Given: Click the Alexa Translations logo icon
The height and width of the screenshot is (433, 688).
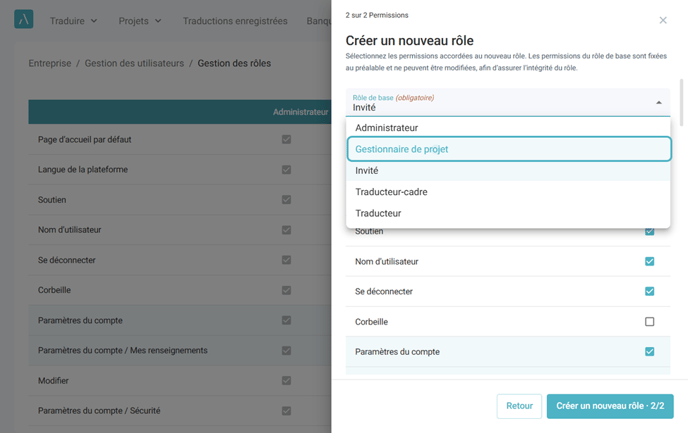Looking at the screenshot, I should pyautogui.click(x=24, y=19).
